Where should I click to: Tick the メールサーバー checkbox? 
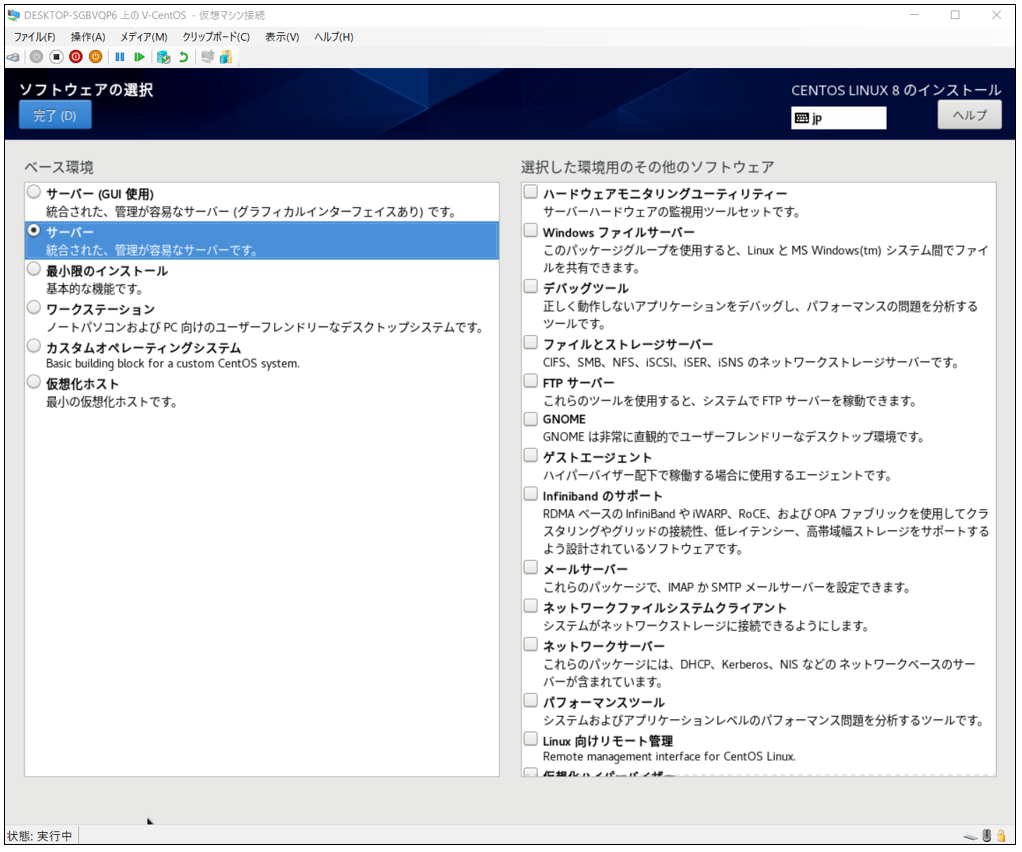coord(531,568)
